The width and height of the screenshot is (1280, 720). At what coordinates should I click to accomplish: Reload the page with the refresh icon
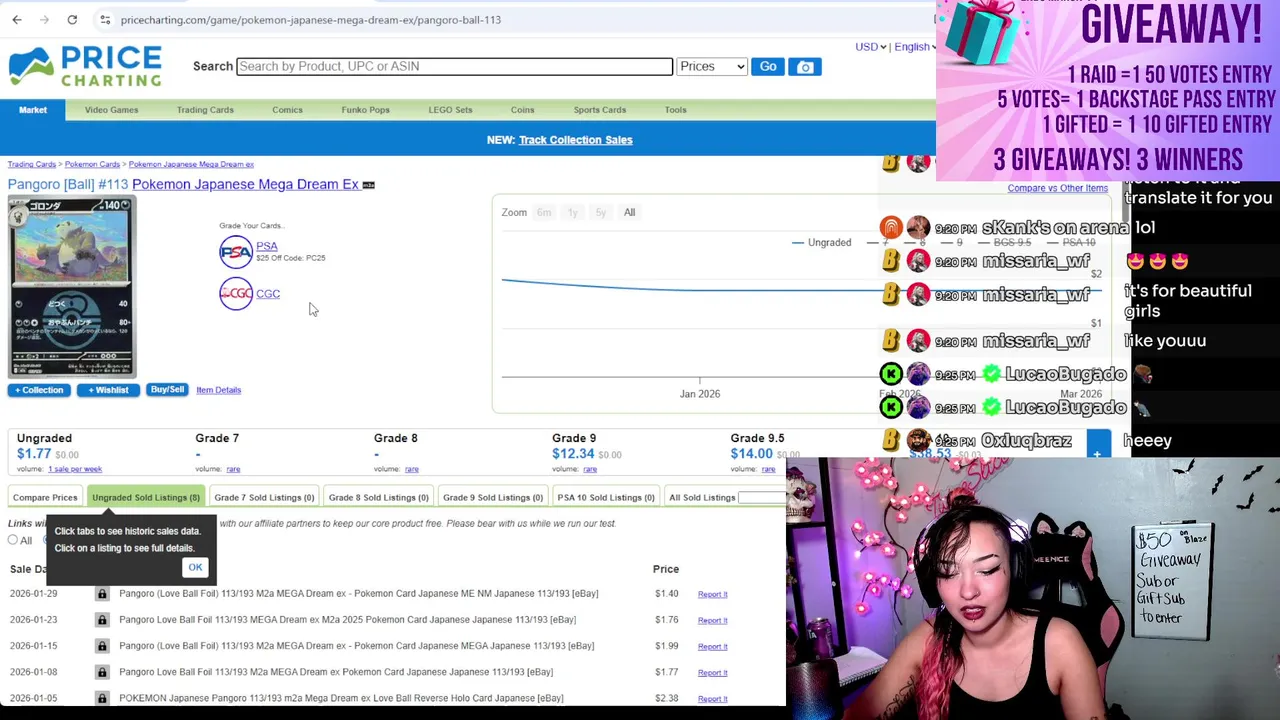click(x=72, y=19)
